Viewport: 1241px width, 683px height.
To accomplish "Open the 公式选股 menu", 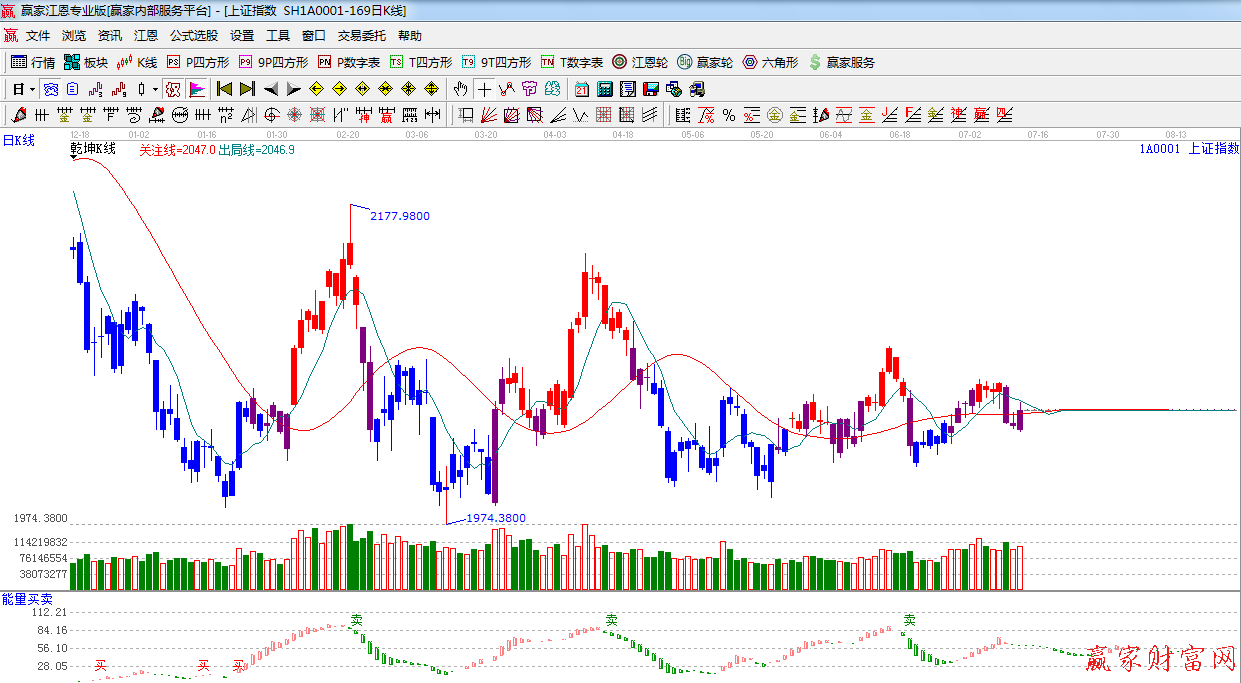I will [x=193, y=36].
